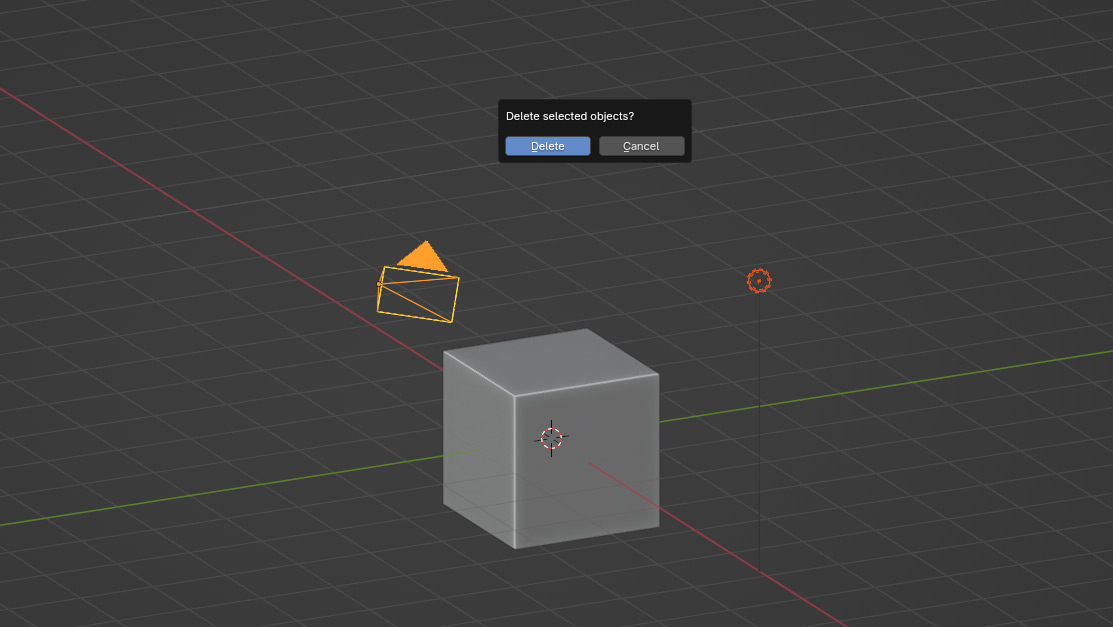Viewport: 1113px width, 627px height.
Task: Click the 3D cursor on the cube
Action: click(x=551, y=438)
